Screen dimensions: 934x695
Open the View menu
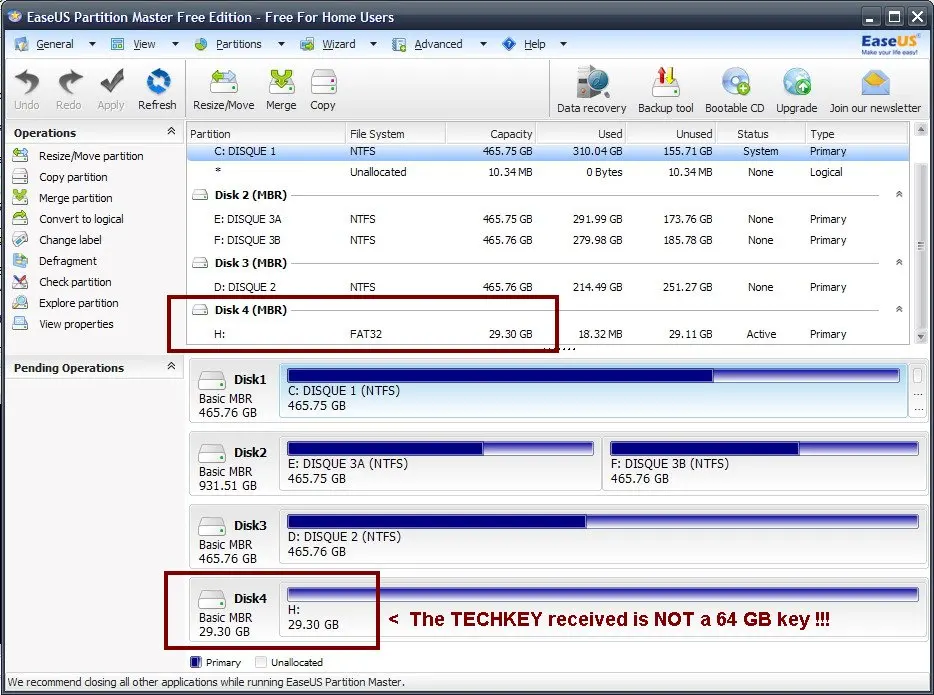coord(144,44)
